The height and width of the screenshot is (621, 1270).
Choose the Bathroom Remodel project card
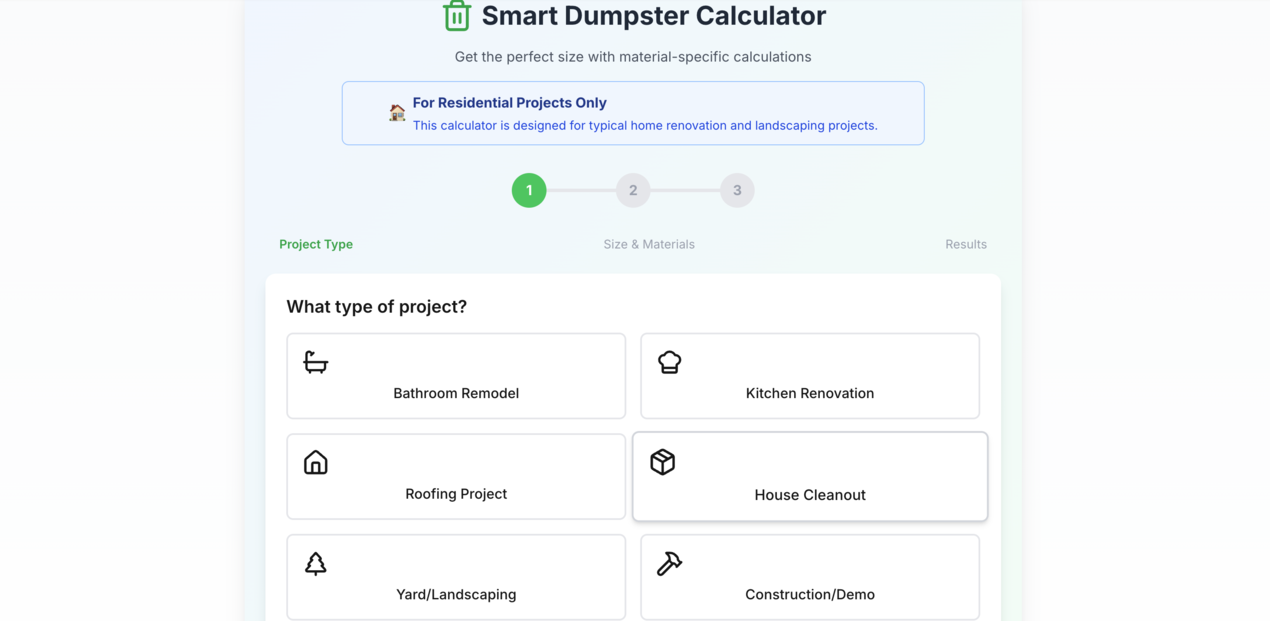(456, 376)
